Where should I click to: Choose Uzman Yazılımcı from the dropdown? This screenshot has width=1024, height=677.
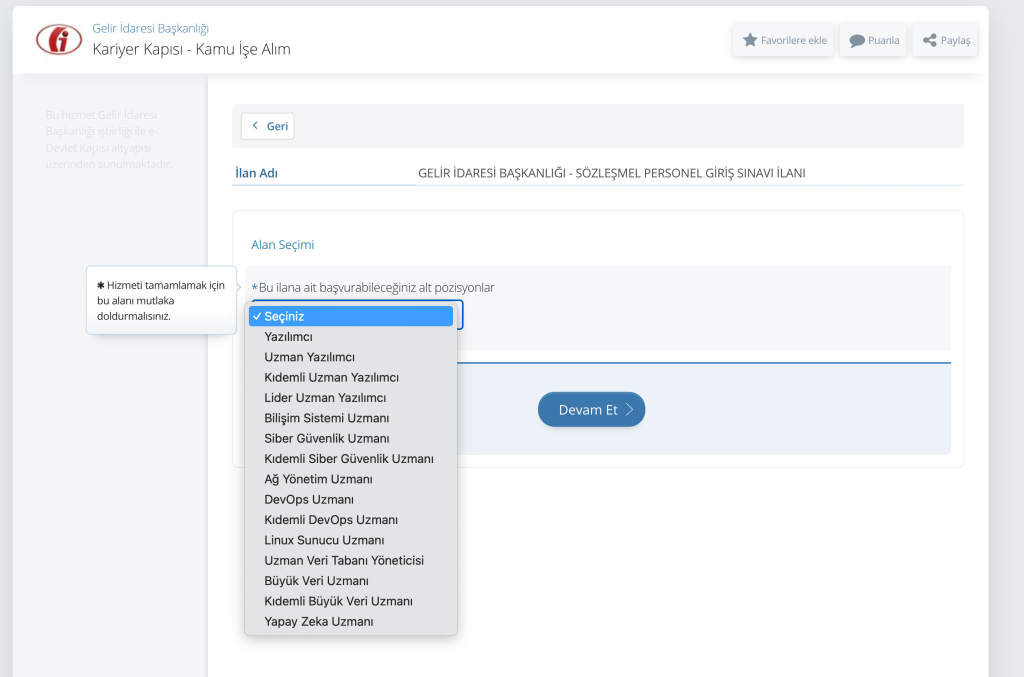(309, 357)
